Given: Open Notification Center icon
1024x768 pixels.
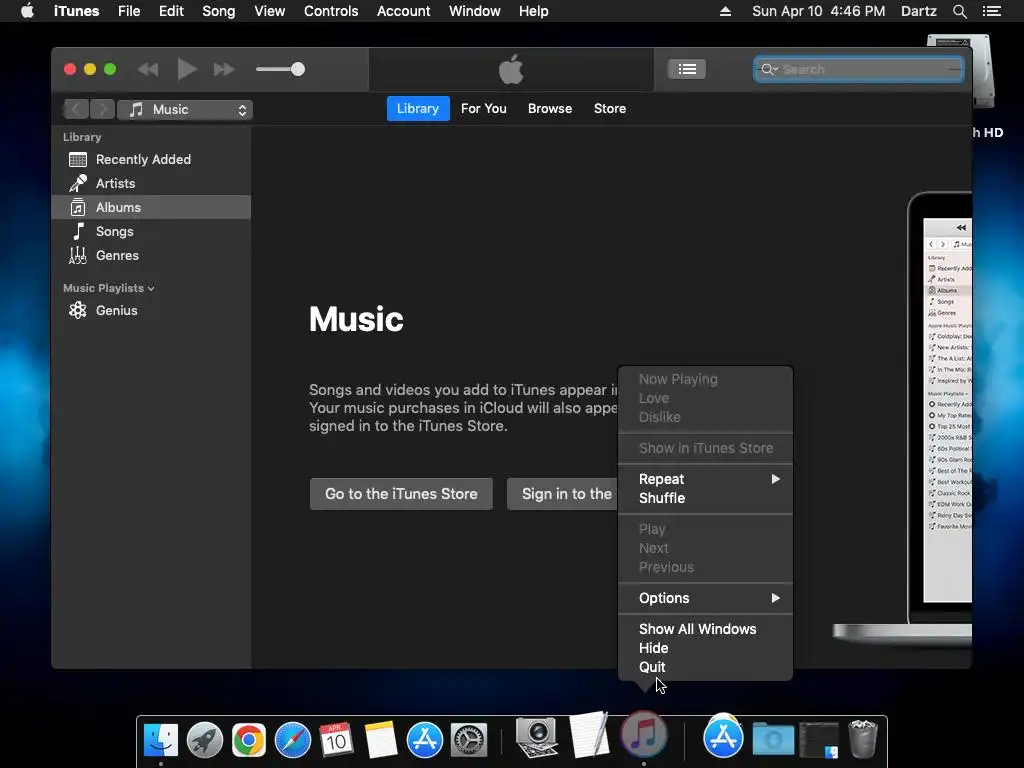Looking at the screenshot, I should 991,11.
